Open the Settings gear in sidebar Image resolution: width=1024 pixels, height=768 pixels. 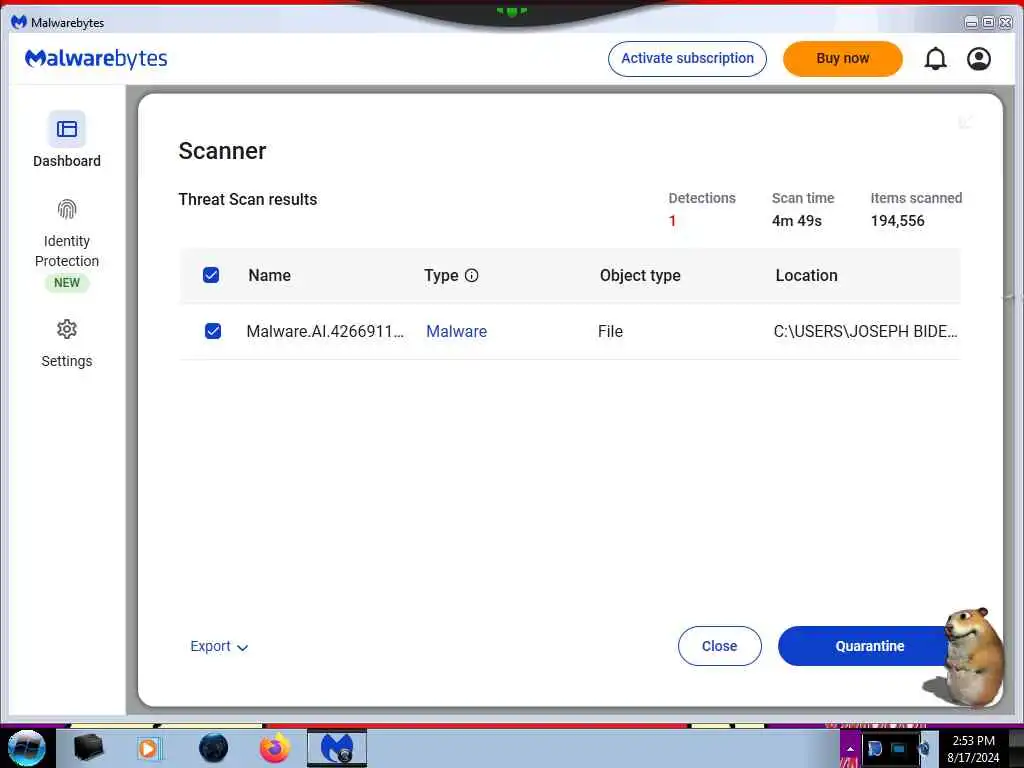click(x=67, y=329)
